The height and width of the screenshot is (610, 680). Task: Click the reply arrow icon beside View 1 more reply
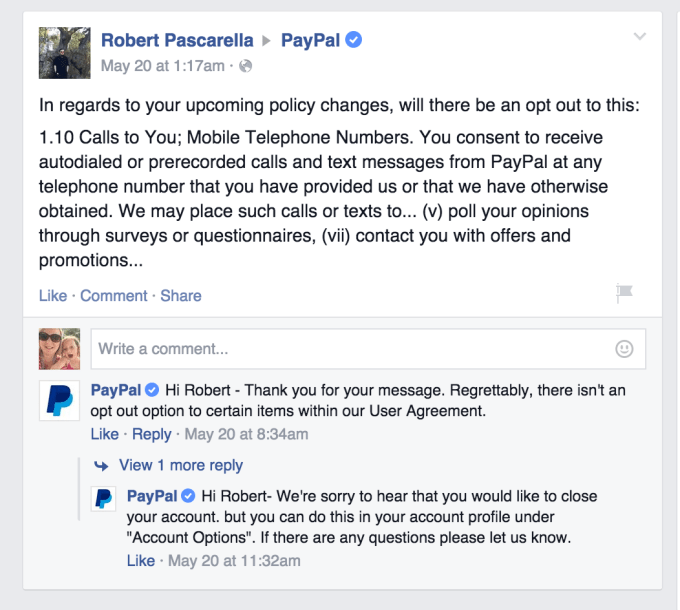coord(101,465)
